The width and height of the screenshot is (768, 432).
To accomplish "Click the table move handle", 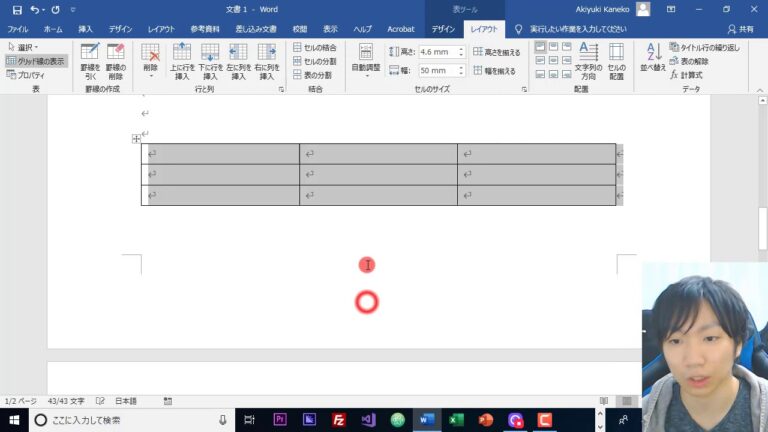I will pos(136,139).
